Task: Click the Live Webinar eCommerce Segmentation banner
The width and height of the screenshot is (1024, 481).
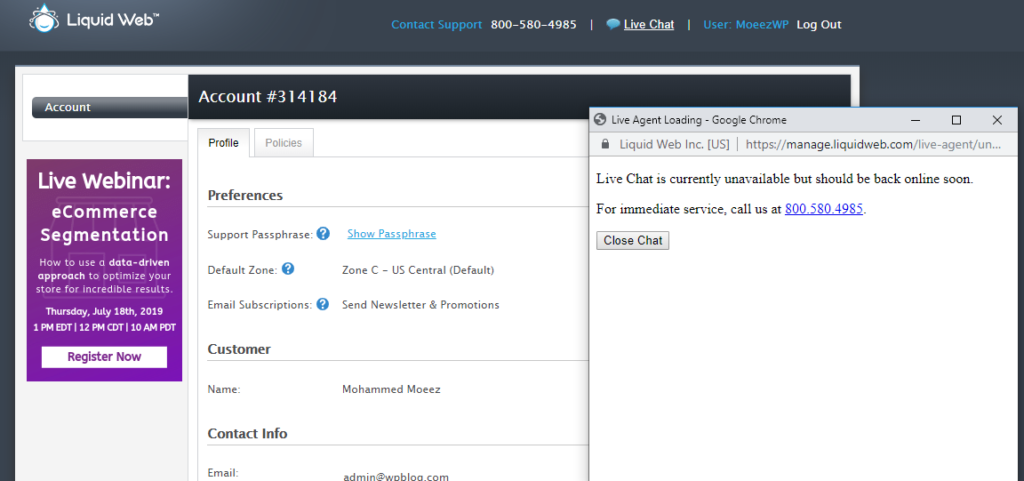Action: (x=104, y=270)
